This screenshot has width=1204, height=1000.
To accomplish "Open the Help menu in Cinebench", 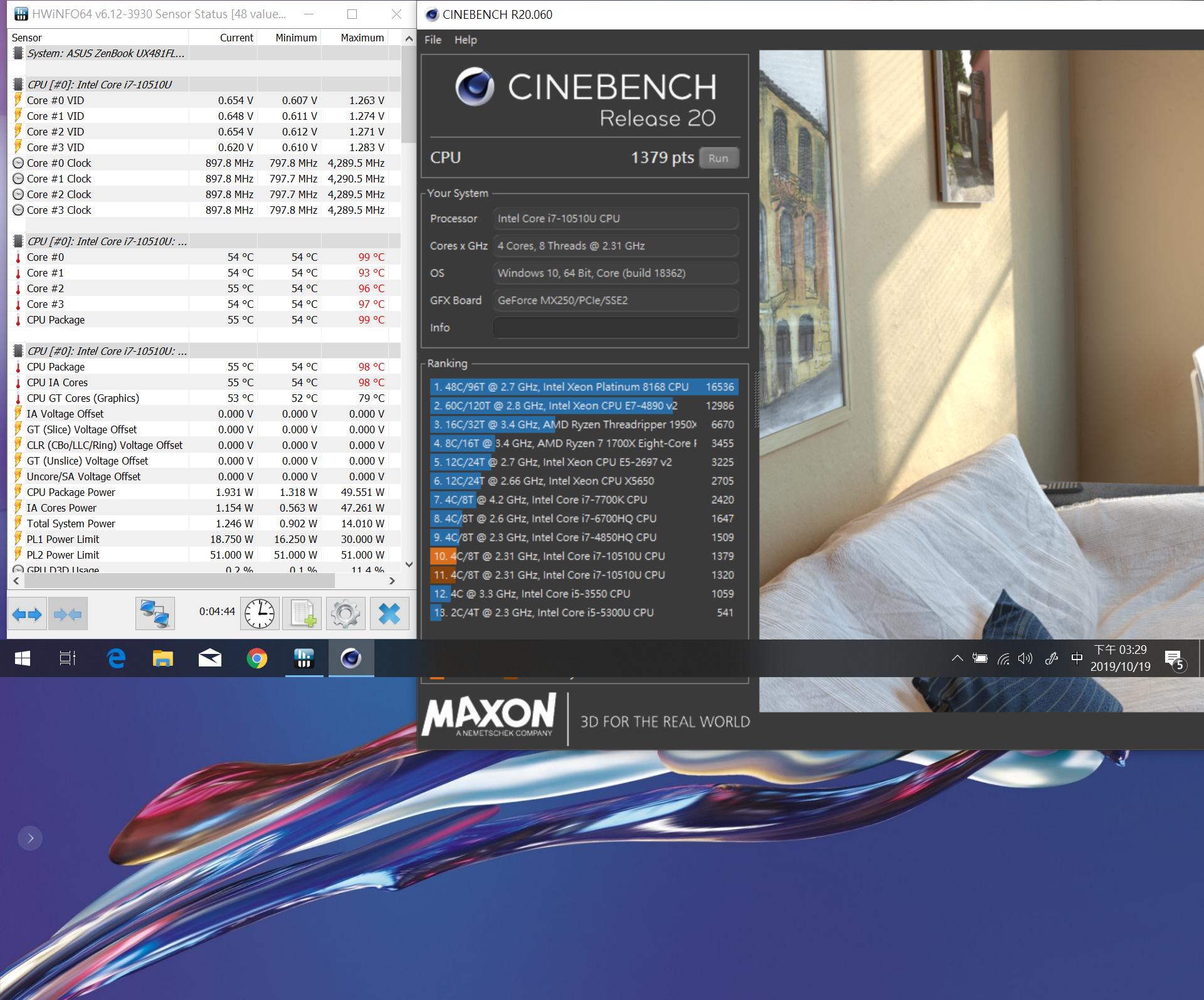I will coord(466,39).
